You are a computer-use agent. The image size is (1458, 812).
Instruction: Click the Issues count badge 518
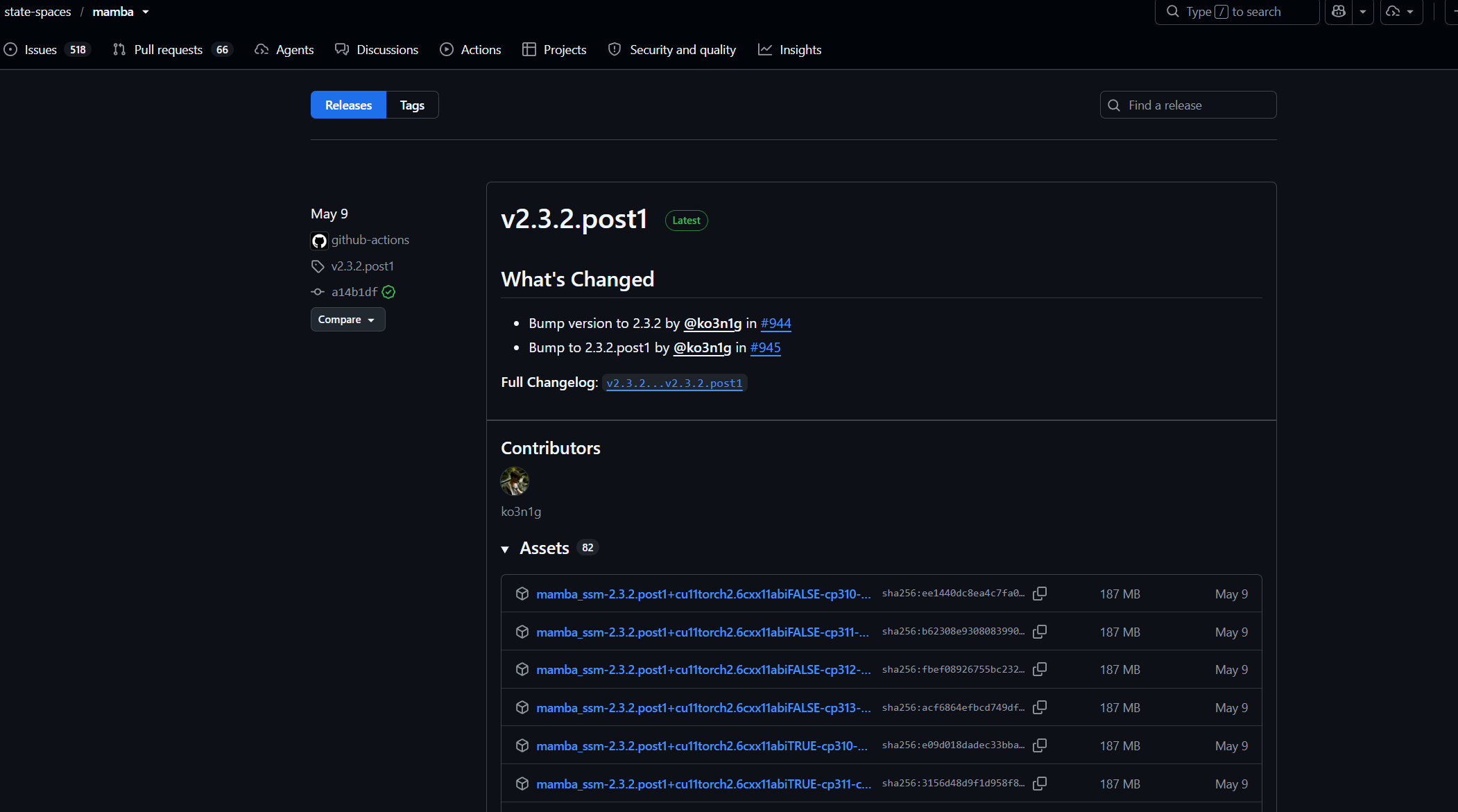point(78,50)
